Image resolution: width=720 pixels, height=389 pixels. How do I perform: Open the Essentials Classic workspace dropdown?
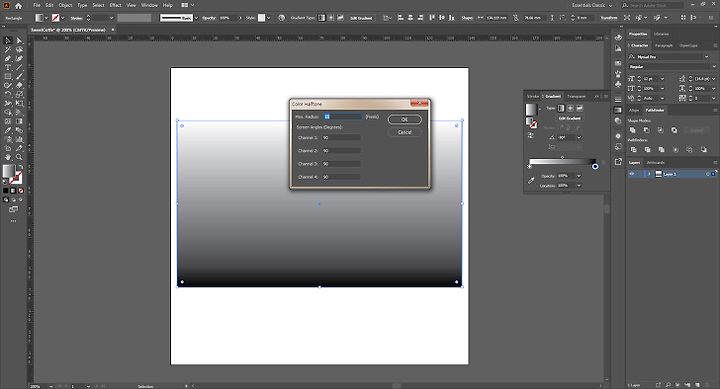[592, 6]
